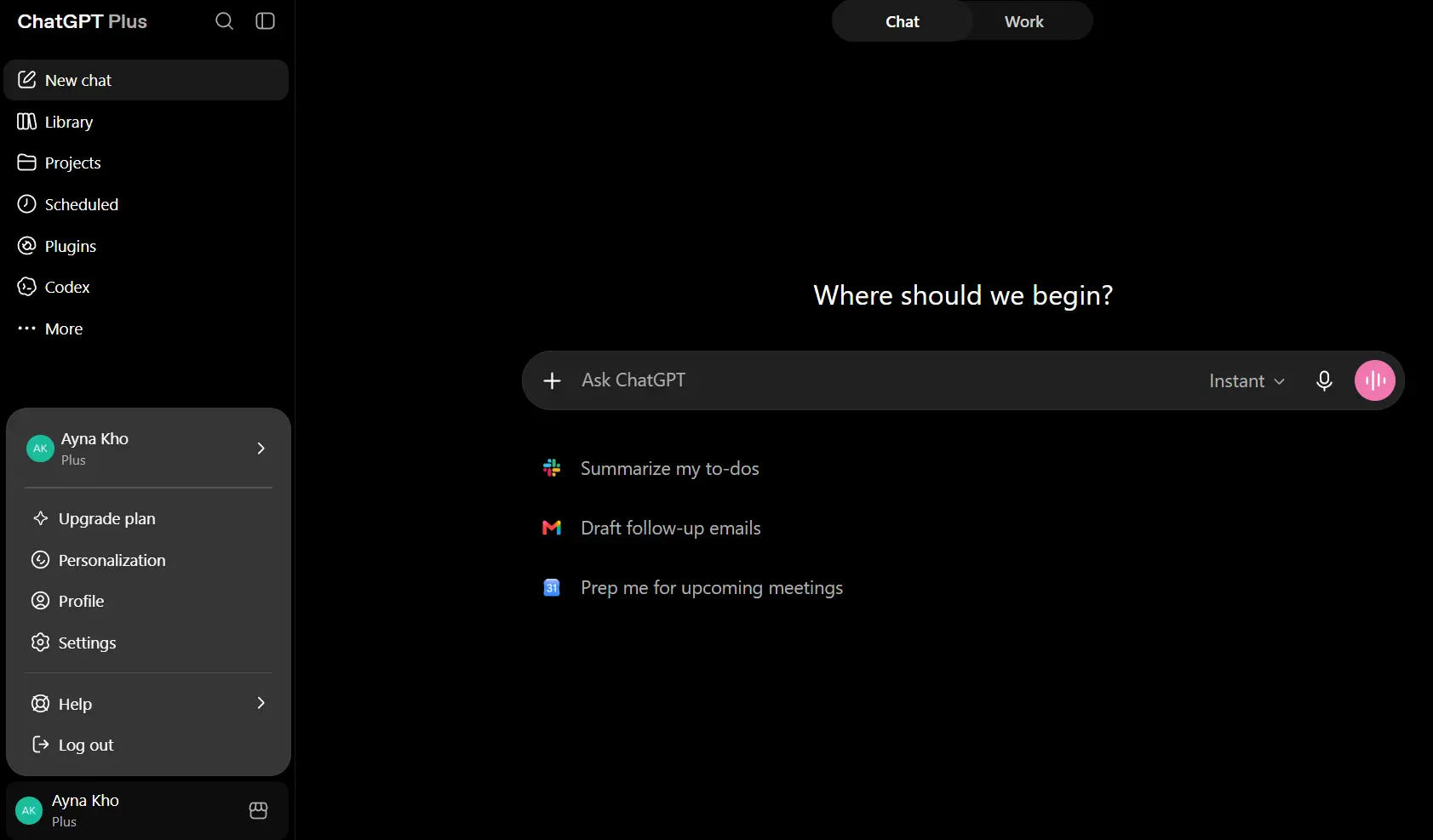Click the icon right of bottom Ayna Kho
The height and width of the screenshot is (840, 1433).
coord(259,810)
